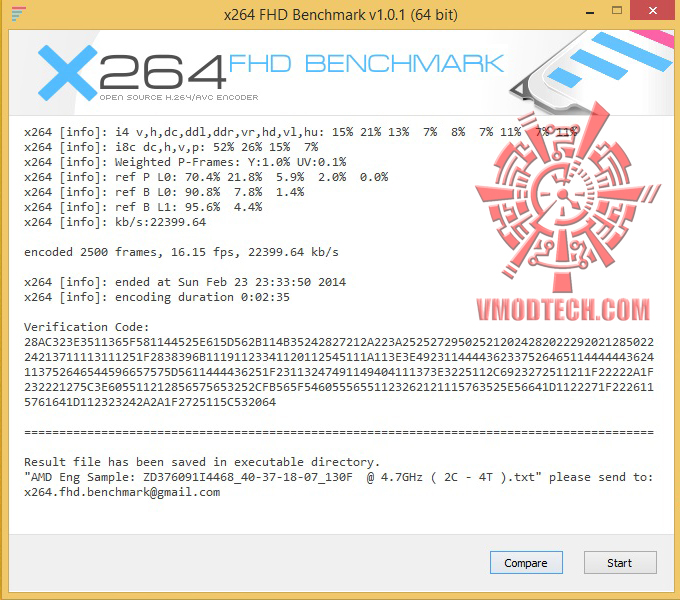Click the first line of verification code
The width and height of the screenshot is (680, 600).
(x=339, y=342)
